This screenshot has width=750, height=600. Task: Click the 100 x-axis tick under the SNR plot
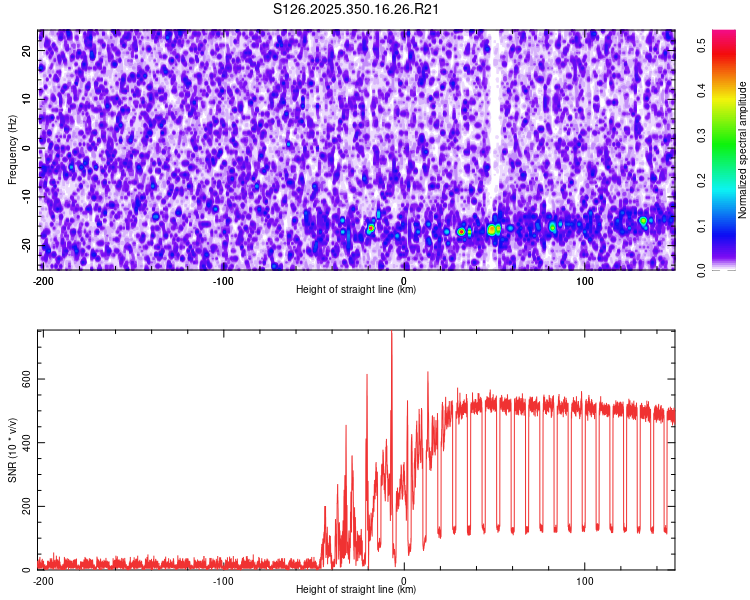coord(585,580)
